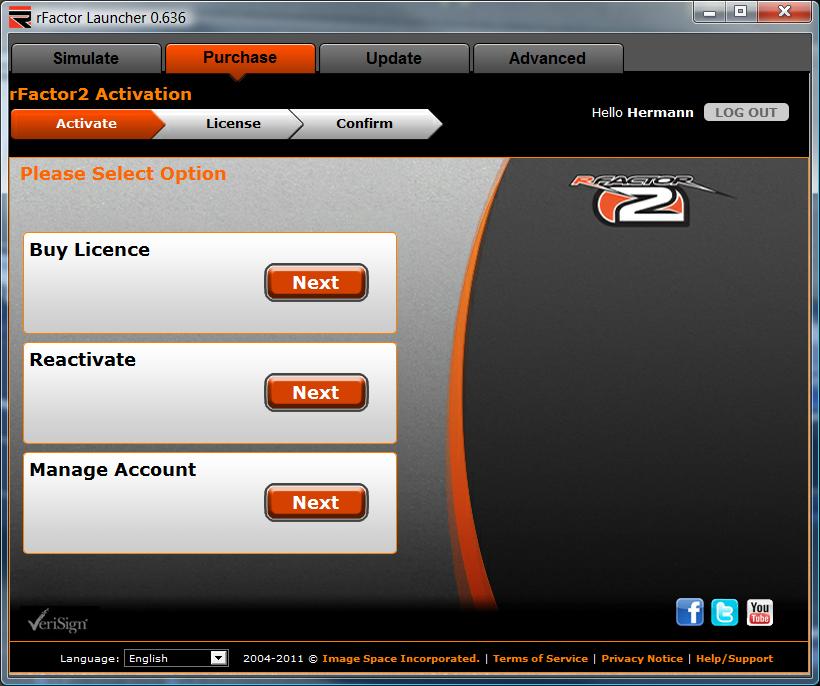Open the Privacy Notice link
Viewport: 820px width, 686px height.
click(642, 658)
